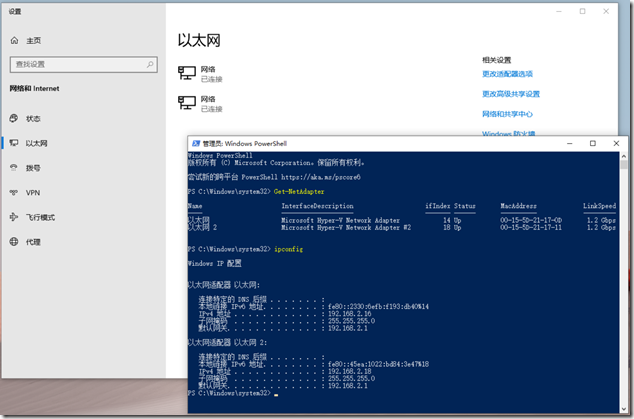Click the MacAddress column header

coord(518,206)
